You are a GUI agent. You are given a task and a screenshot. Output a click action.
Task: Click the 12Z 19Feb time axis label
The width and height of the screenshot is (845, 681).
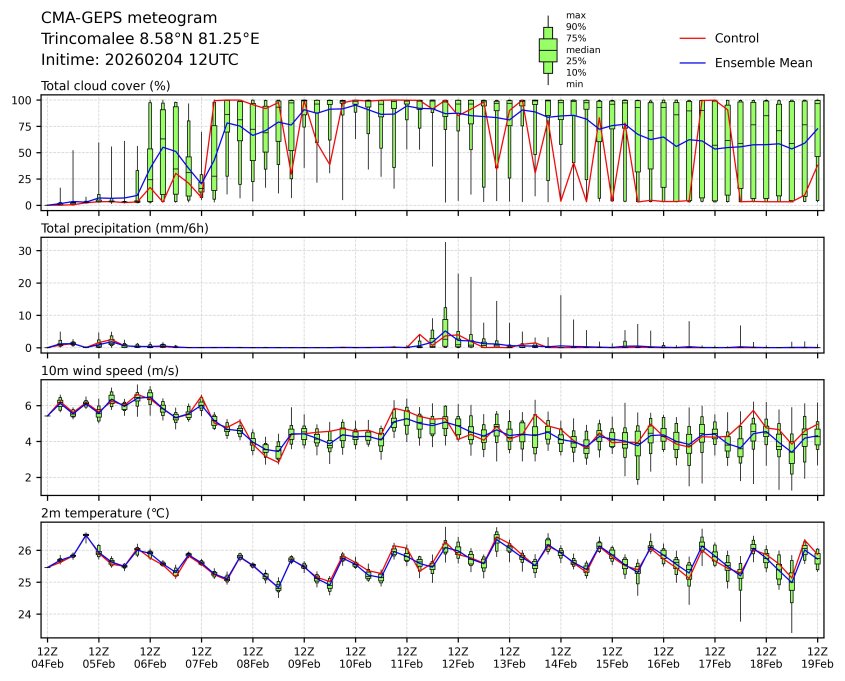[818, 657]
